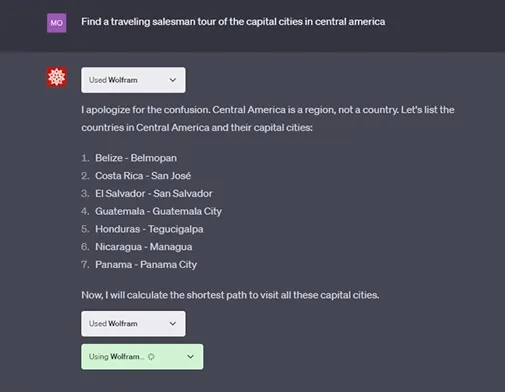Image resolution: width=505 pixels, height=392 pixels.
Task: Select the Nicaragua - Managua entry
Action: point(144,247)
